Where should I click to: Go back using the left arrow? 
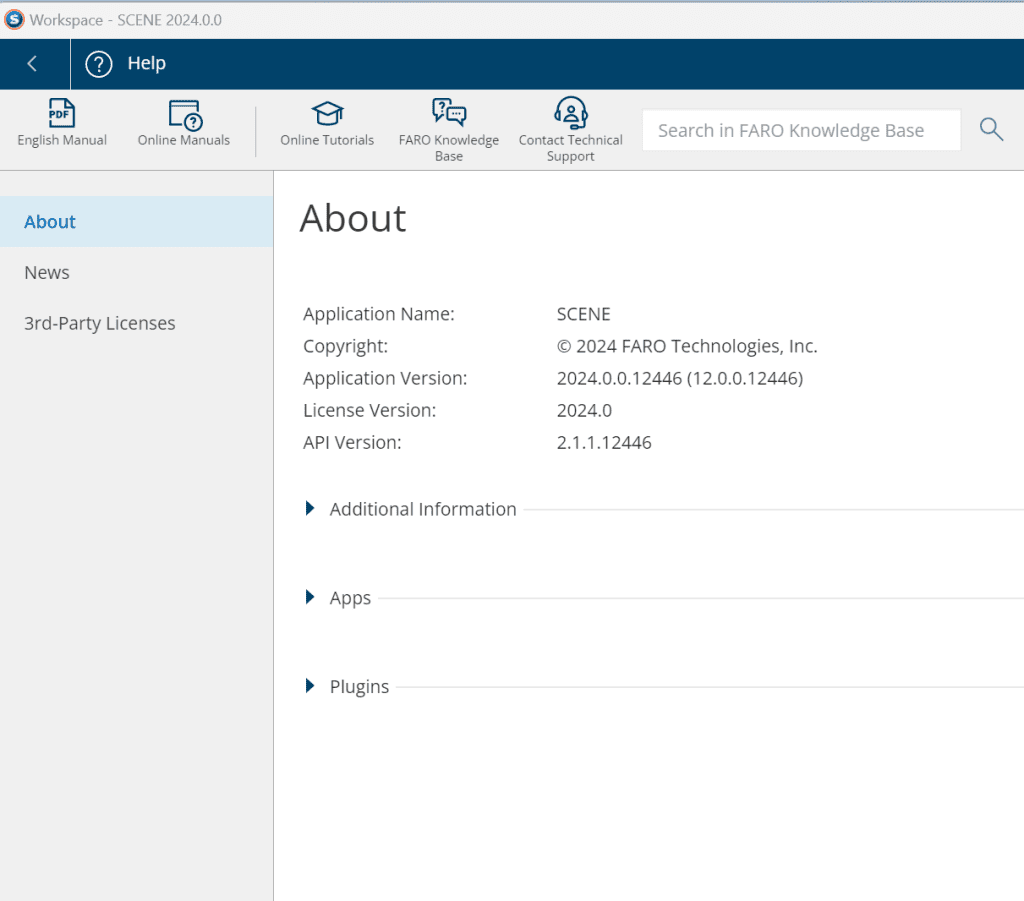32,63
